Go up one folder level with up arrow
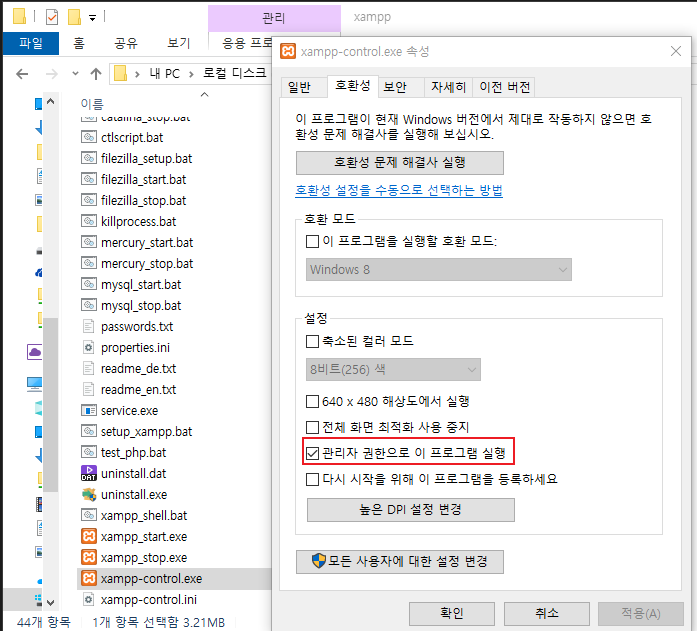 pyautogui.click(x=96, y=74)
